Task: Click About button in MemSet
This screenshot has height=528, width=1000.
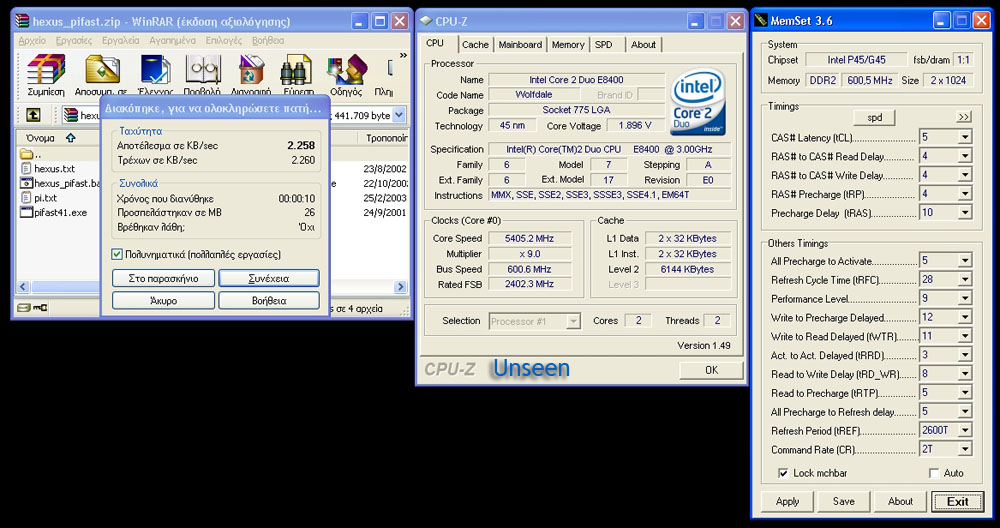Action: [900, 501]
